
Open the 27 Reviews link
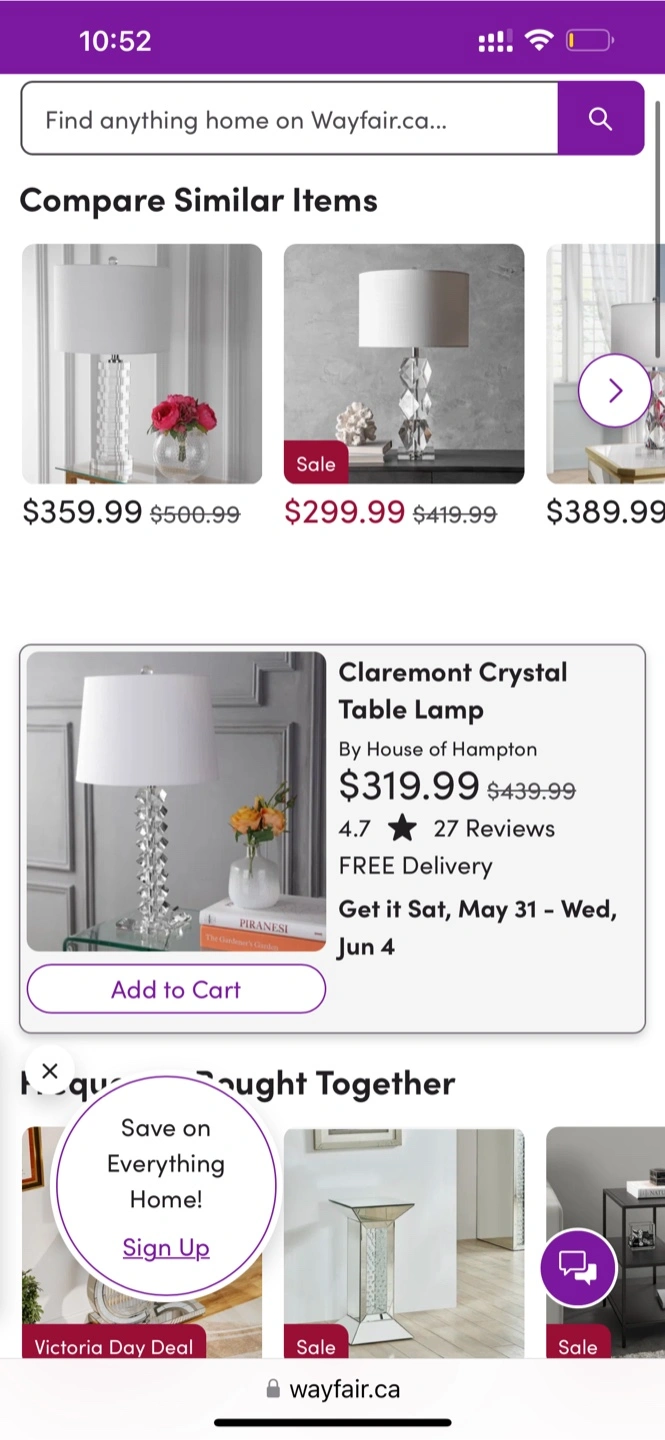[x=494, y=828]
